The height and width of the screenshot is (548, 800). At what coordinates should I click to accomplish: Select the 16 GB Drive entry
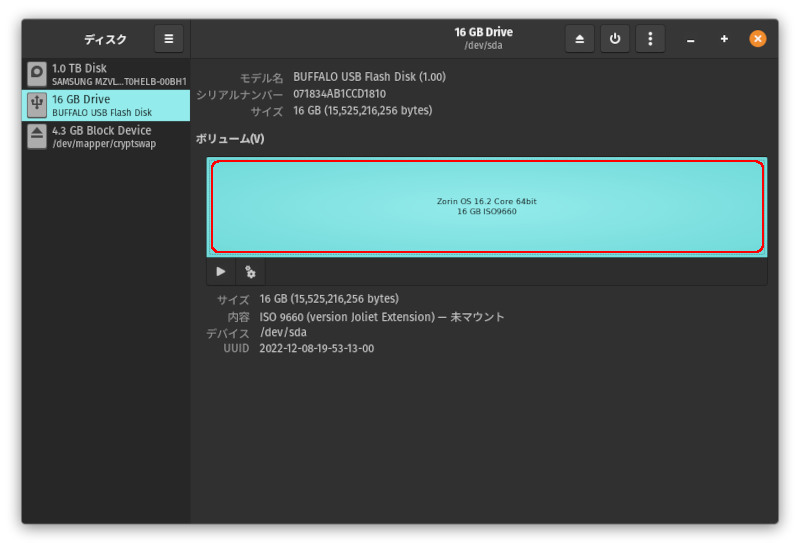(x=106, y=106)
